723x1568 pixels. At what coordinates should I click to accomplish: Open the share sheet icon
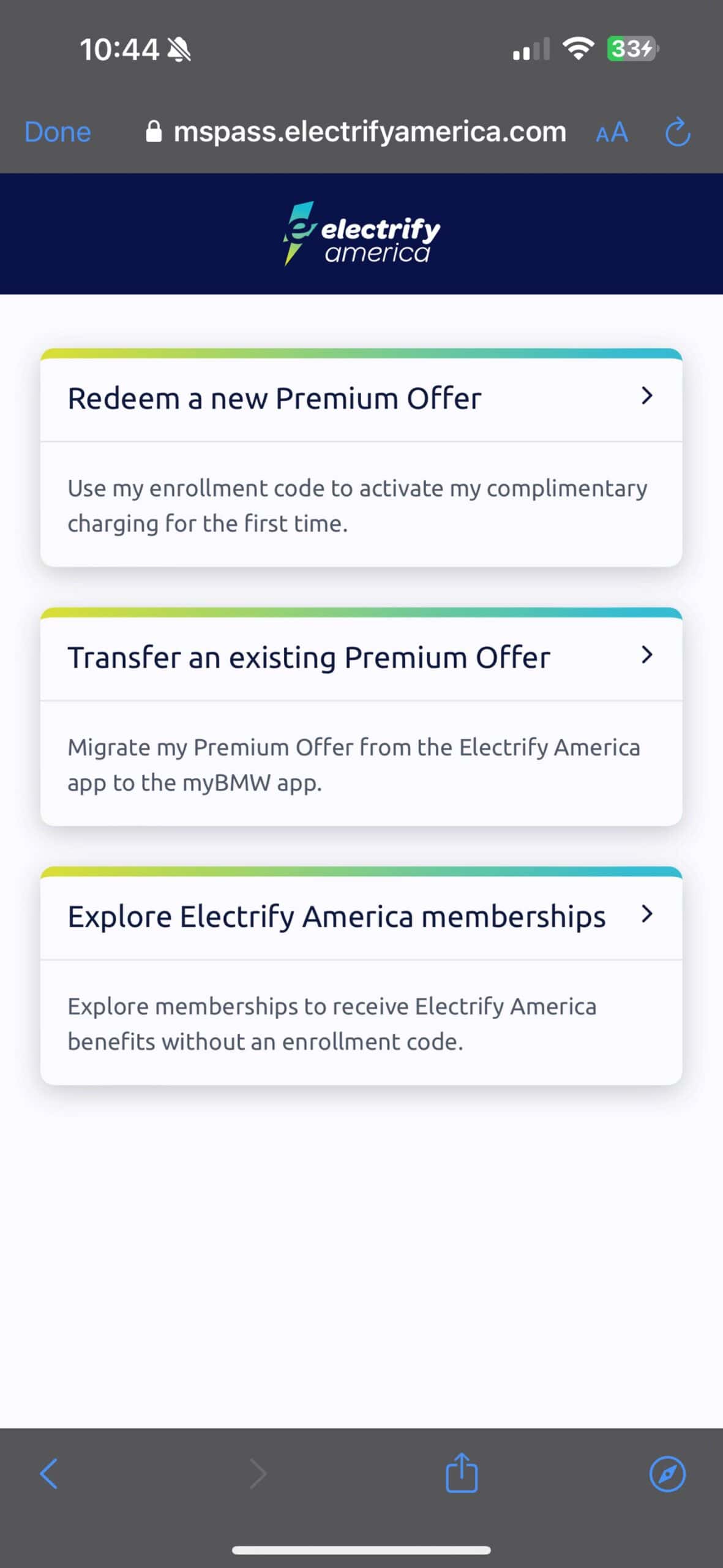461,1473
